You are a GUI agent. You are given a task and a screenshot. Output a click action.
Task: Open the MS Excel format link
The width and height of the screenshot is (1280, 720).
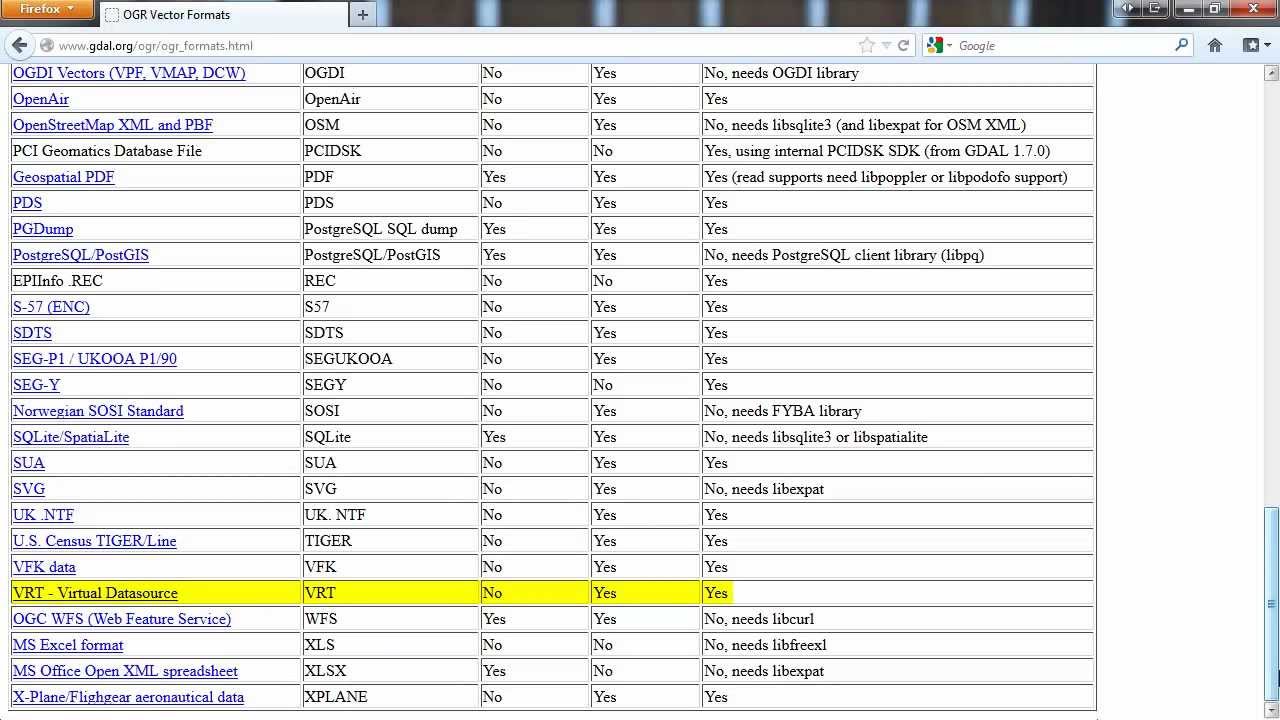pyautogui.click(x=68, y=645)
